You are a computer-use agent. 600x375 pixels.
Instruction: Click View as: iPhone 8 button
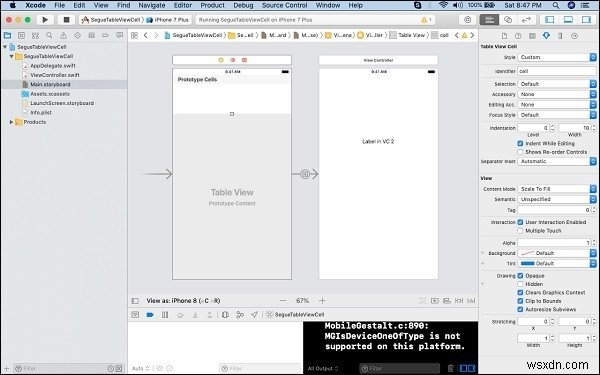point(183,301)
